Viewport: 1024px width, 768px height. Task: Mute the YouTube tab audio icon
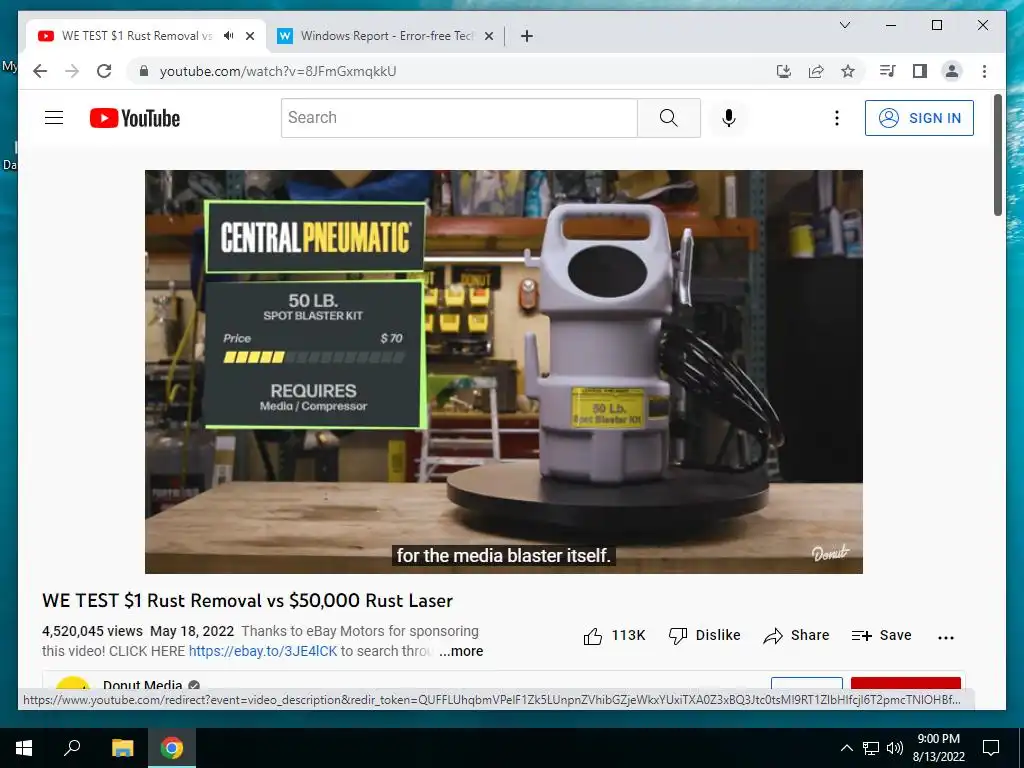tap(228, 36)
